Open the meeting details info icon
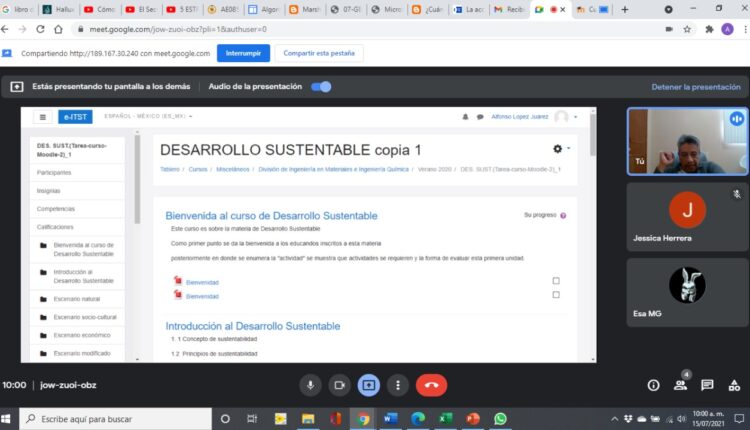Image resolution: width=750 pixels, height=430 pixels. 653,385
